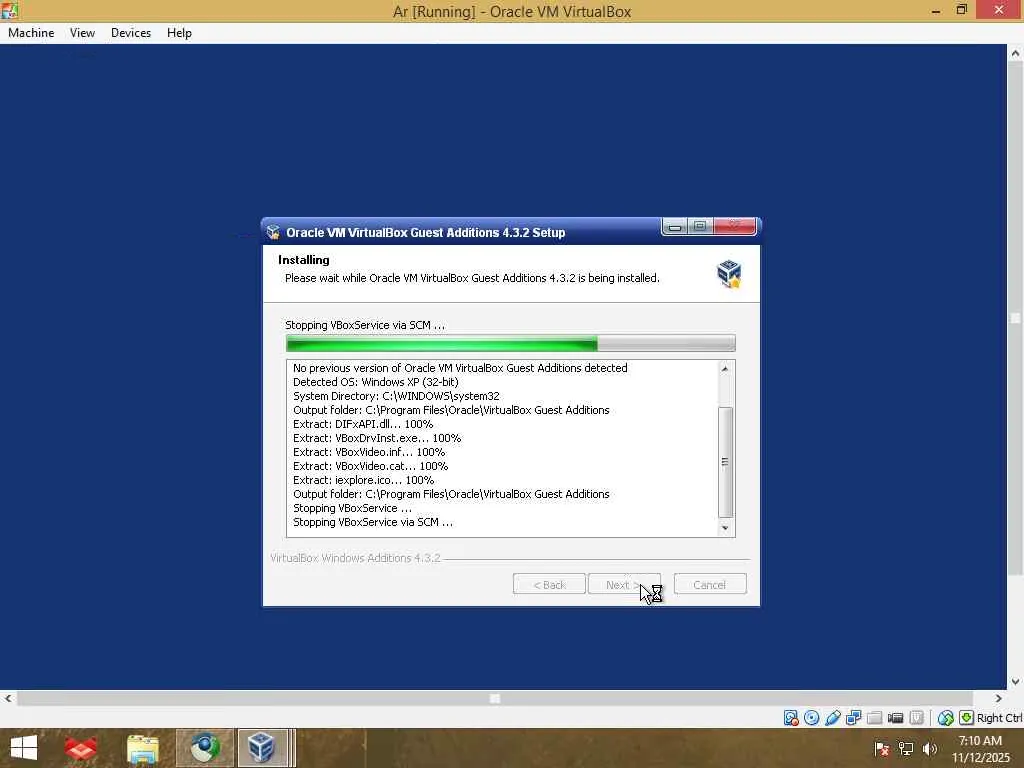Open the red app on the taskbar
This screenshot has width=1024, height=768.
(81, 748)
